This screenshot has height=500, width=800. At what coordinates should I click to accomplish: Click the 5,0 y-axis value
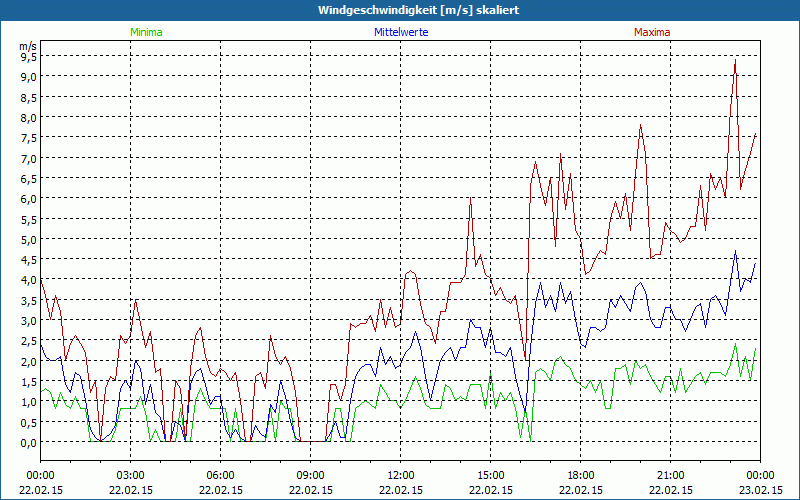28,240
